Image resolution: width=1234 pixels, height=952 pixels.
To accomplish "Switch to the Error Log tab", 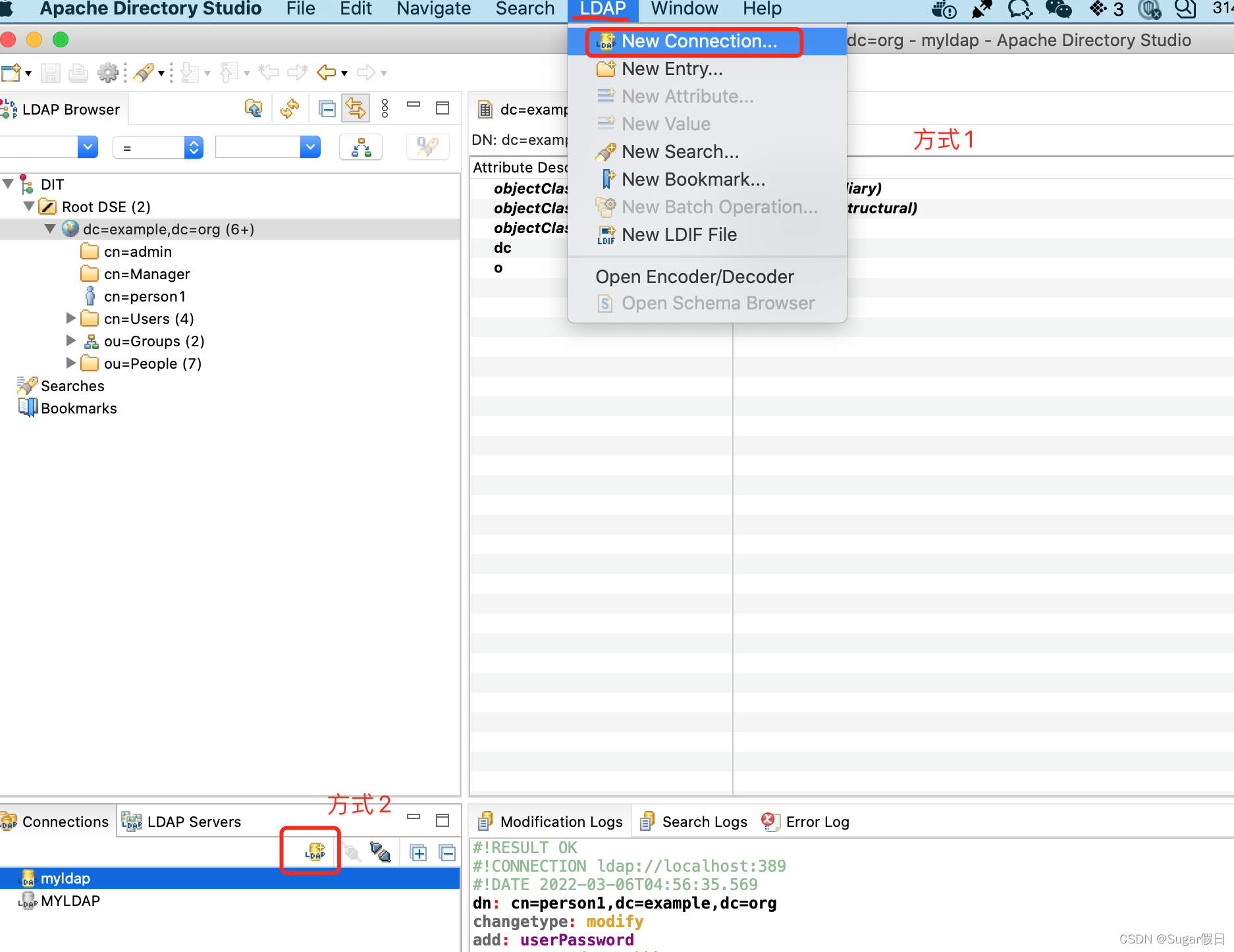I will pyautogui.click(x=805, y=822).
